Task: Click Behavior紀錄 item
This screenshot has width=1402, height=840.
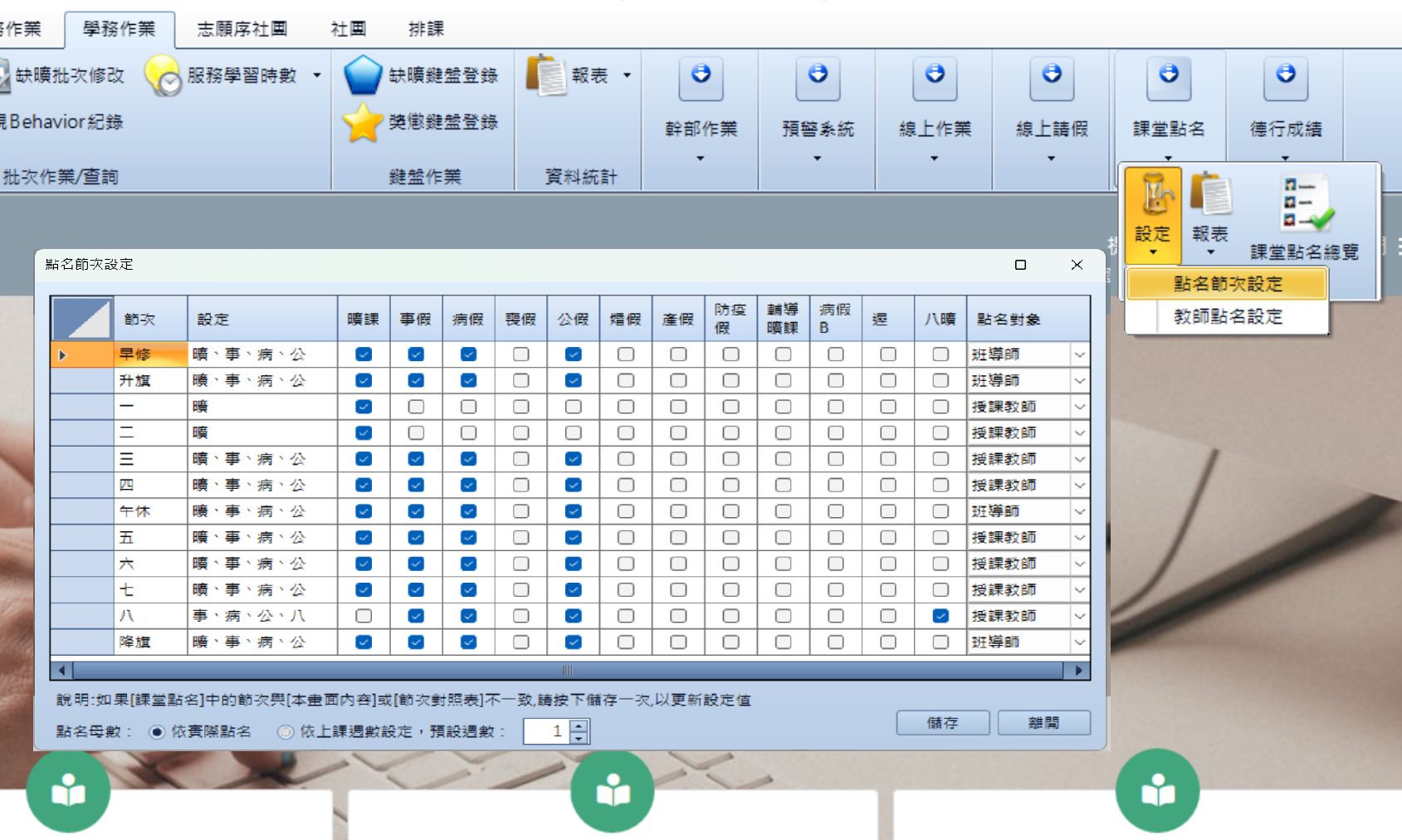Action: (x=62, y=122)
